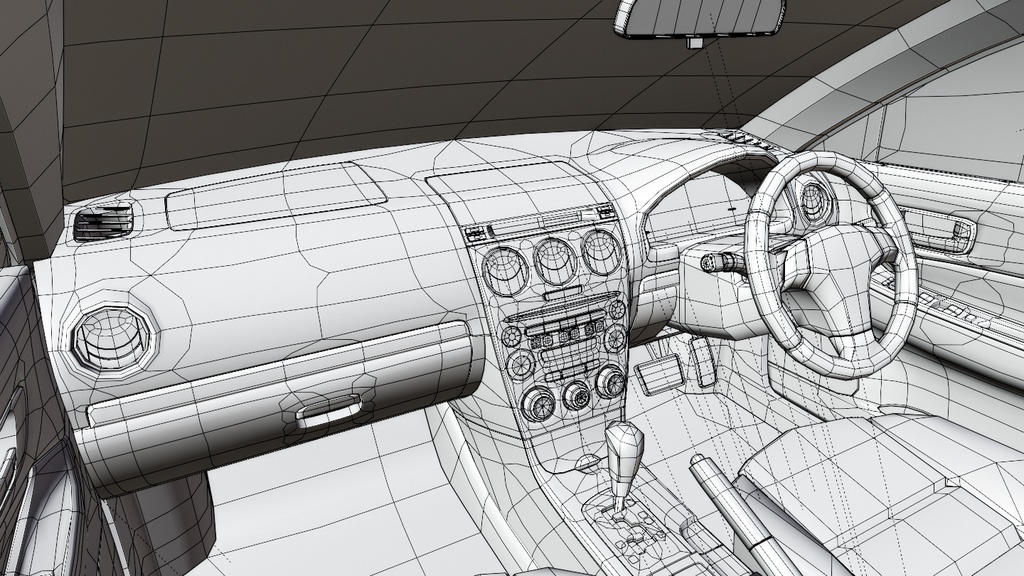
Task: Click the brake pedal
Action: [x=659, y=377]
